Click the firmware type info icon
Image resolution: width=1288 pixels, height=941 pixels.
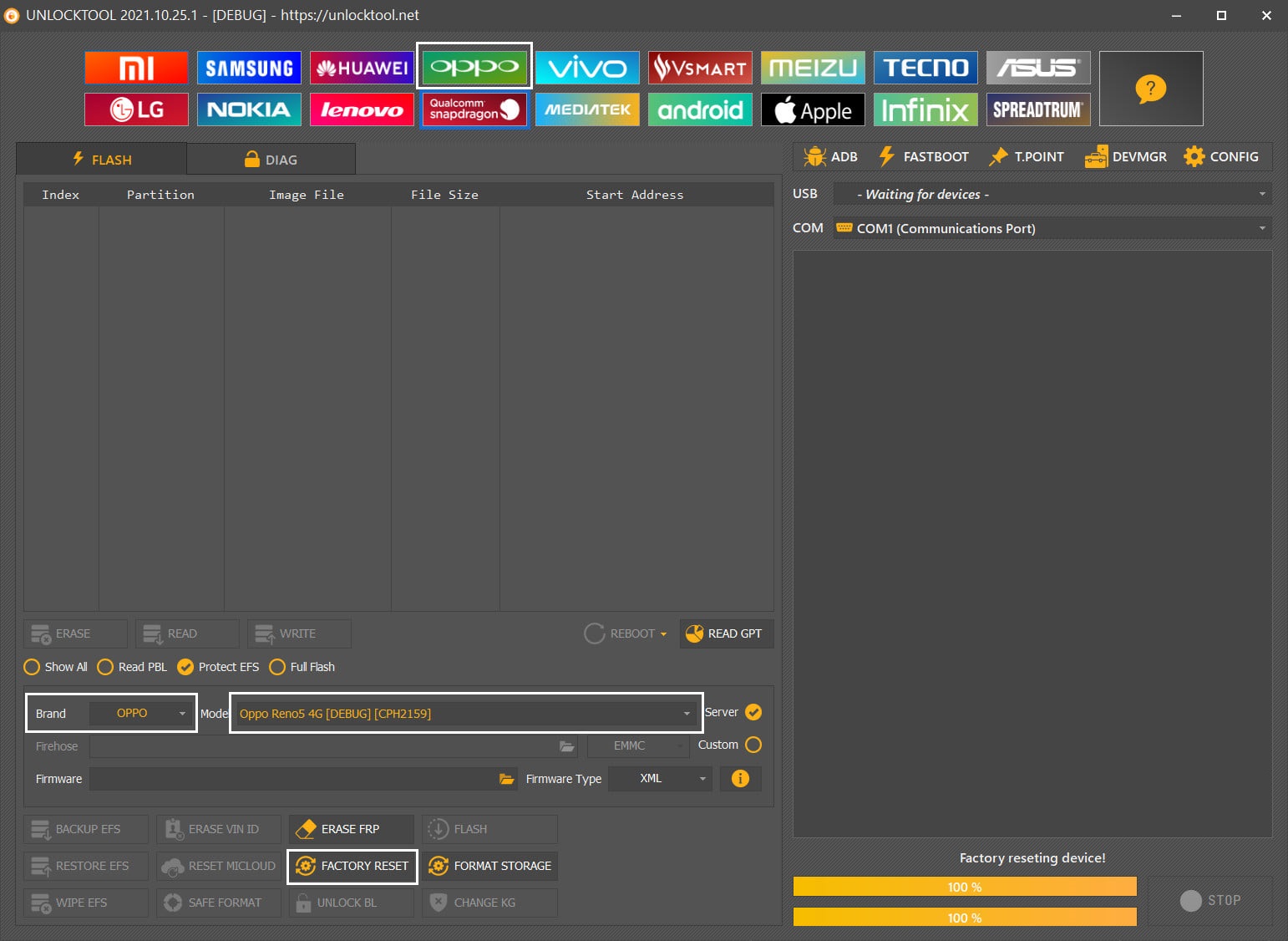pyautogui.click(x=740, y=779)
